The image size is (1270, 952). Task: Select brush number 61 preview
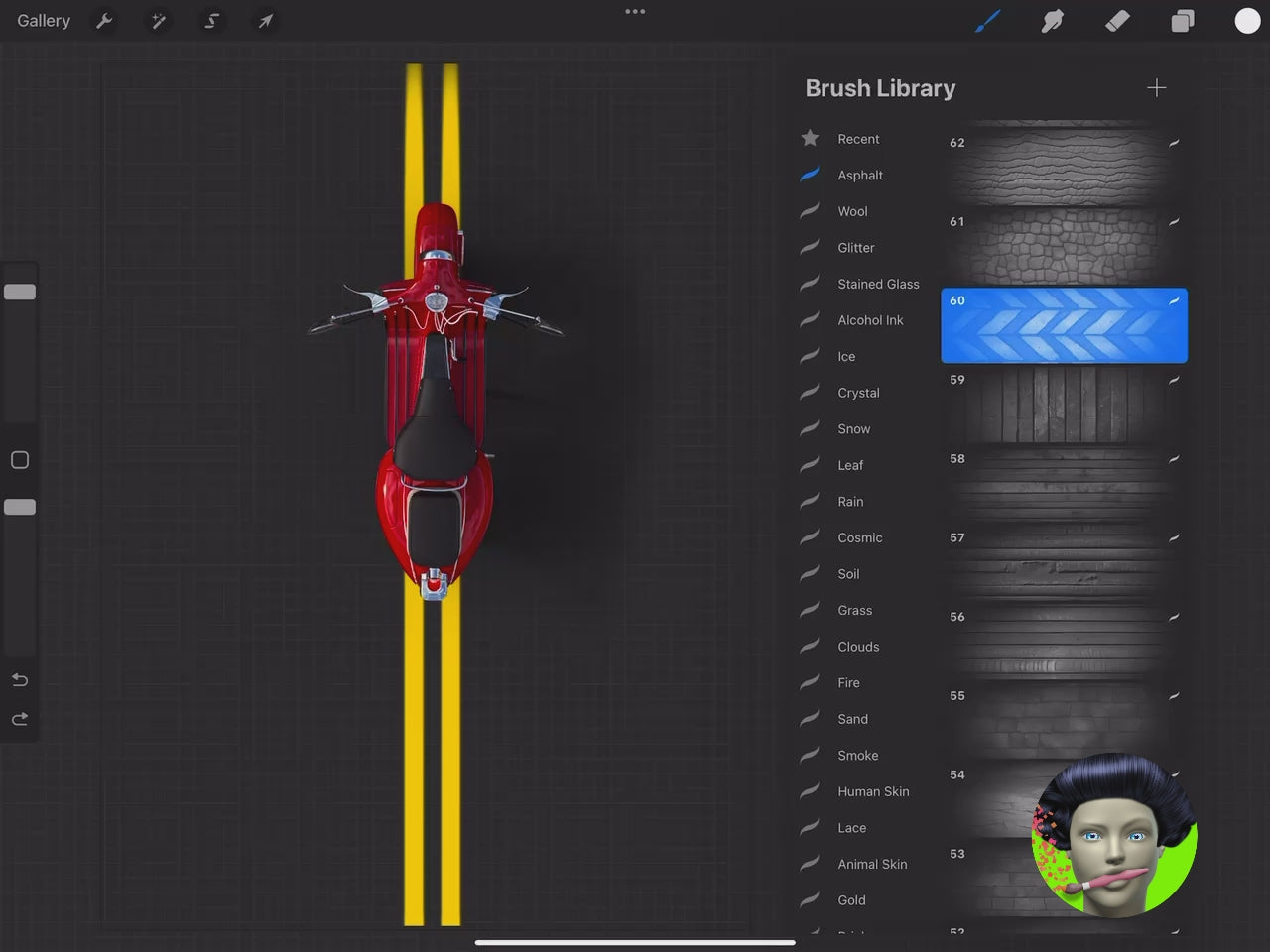pyautogui.click(x=1064, y=246)
